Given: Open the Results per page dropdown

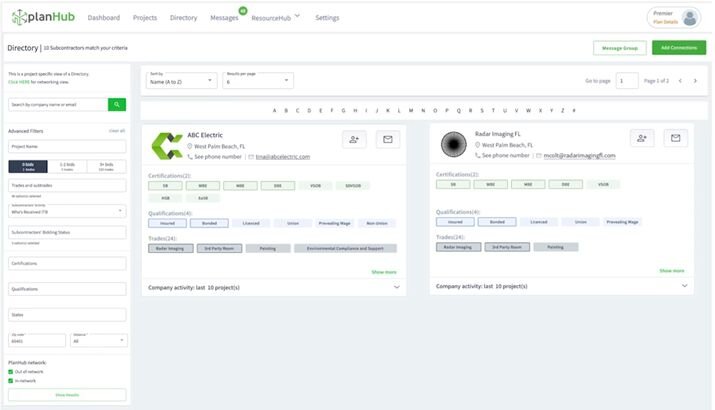Looking at the screenshot, I should [258, 80].
